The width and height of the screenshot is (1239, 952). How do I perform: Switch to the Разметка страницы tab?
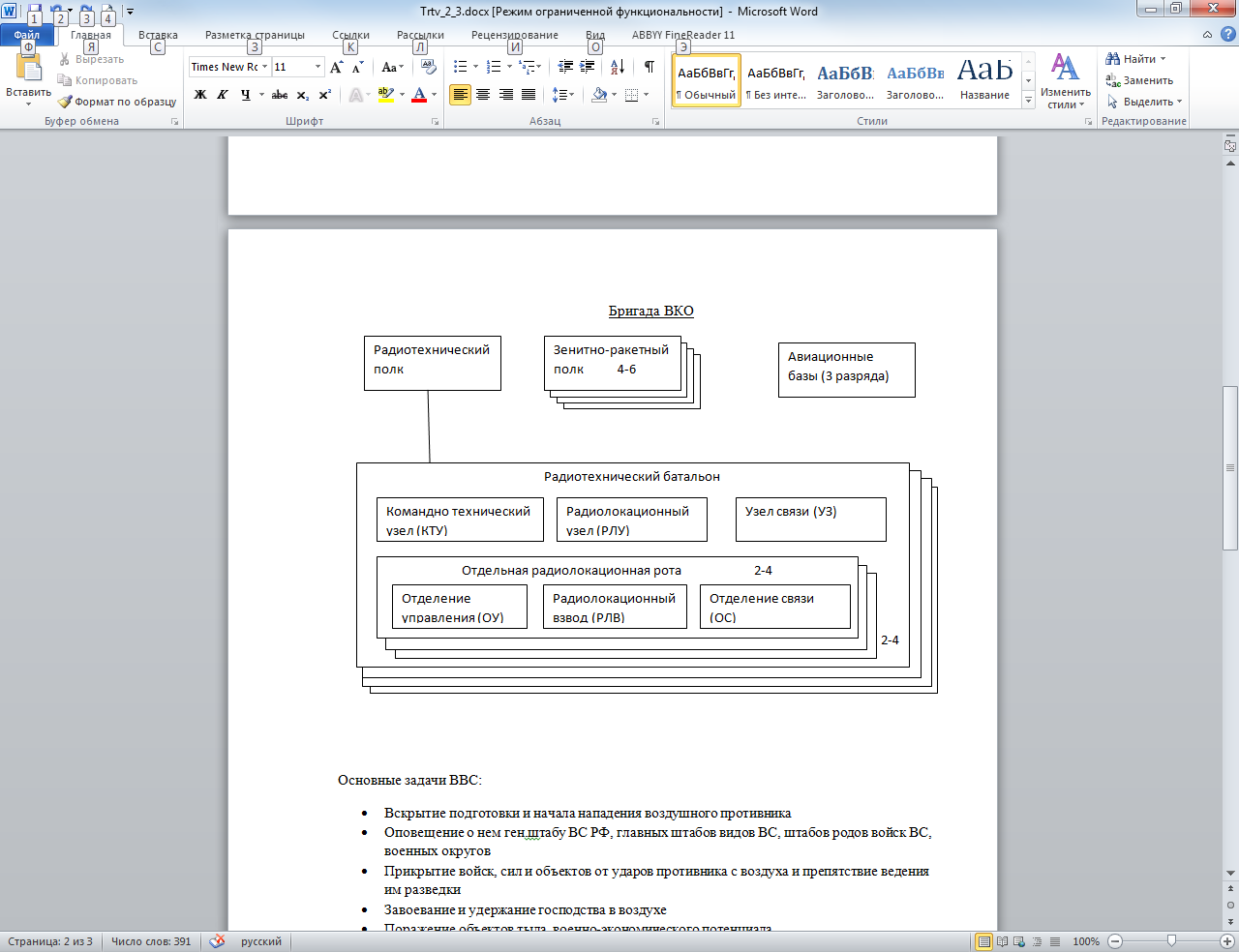coord(255,35)
